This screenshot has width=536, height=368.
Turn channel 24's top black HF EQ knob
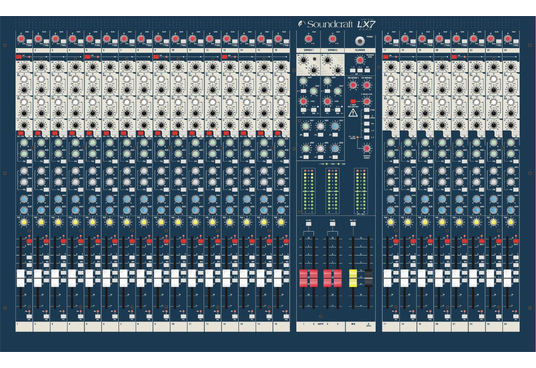pos(511,67)
